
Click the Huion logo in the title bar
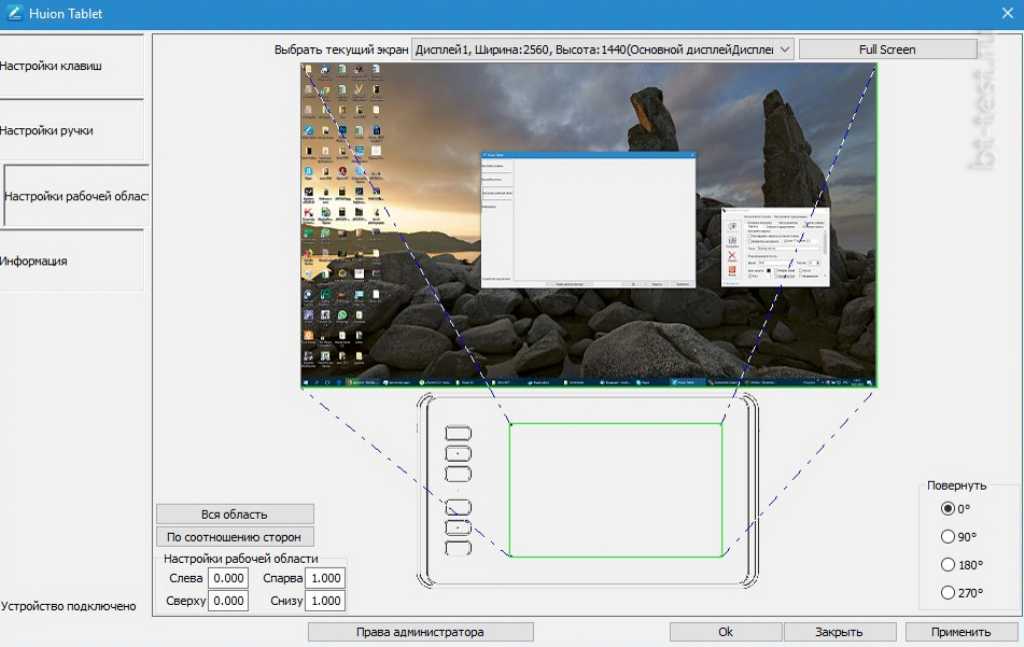pyautogui.click(x=14, y=13)
